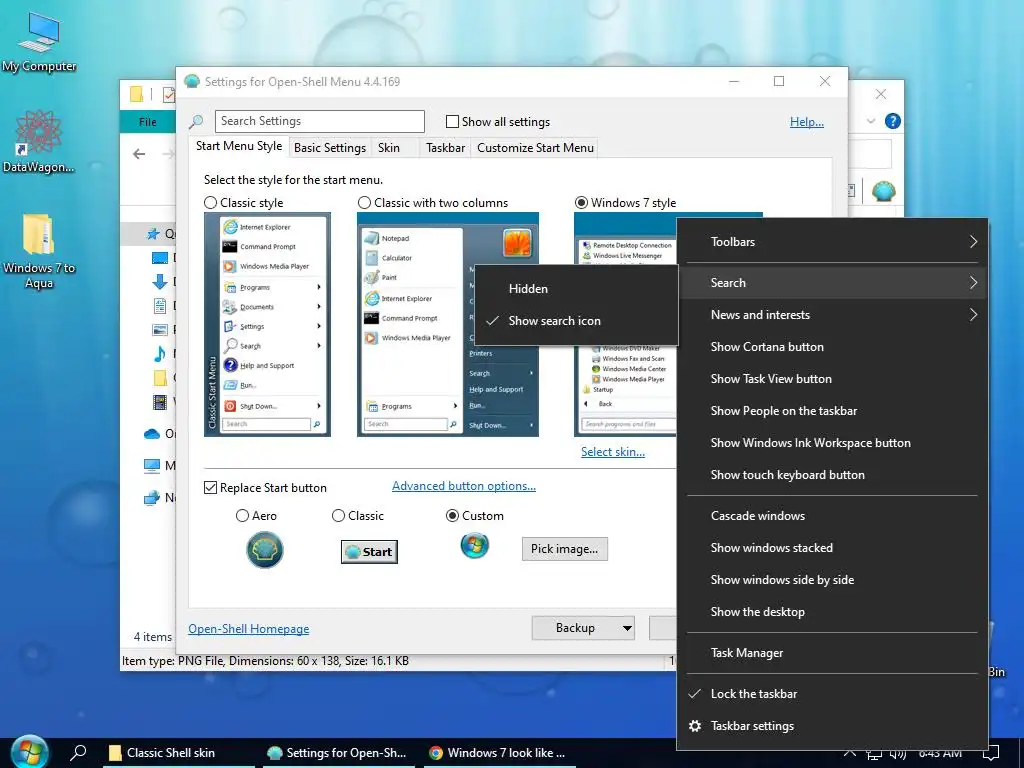
Task: Click the gear icon next to Taskbar settings
Action: 695,726
